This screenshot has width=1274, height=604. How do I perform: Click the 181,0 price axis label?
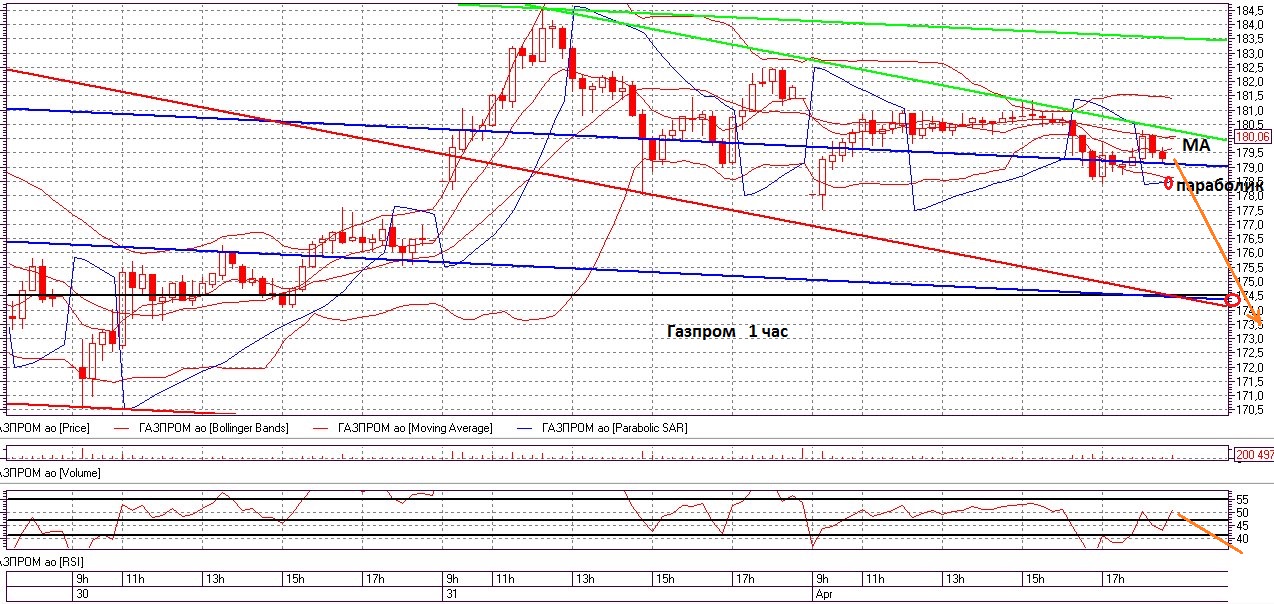point(1249,110)
